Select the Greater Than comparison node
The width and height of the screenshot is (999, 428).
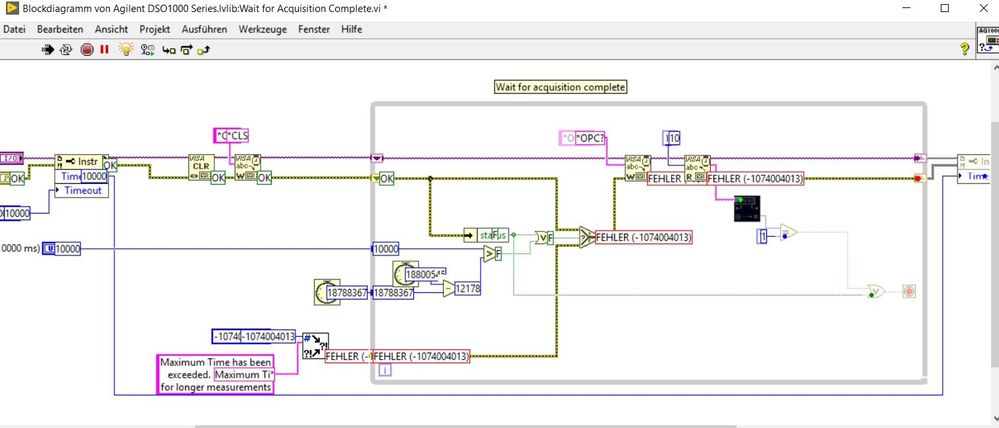tap(491, 255)
